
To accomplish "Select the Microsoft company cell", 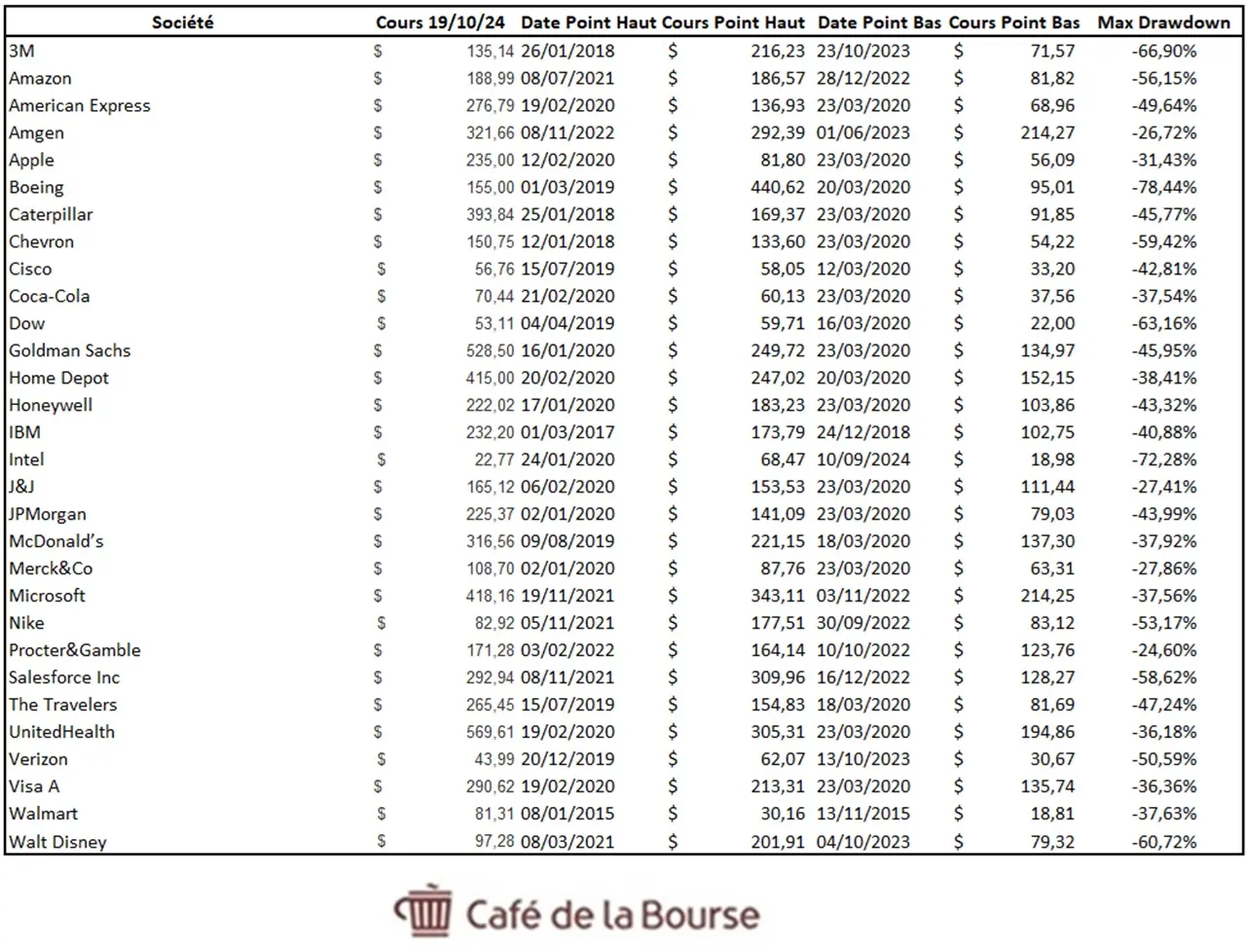I will [47, 596].
